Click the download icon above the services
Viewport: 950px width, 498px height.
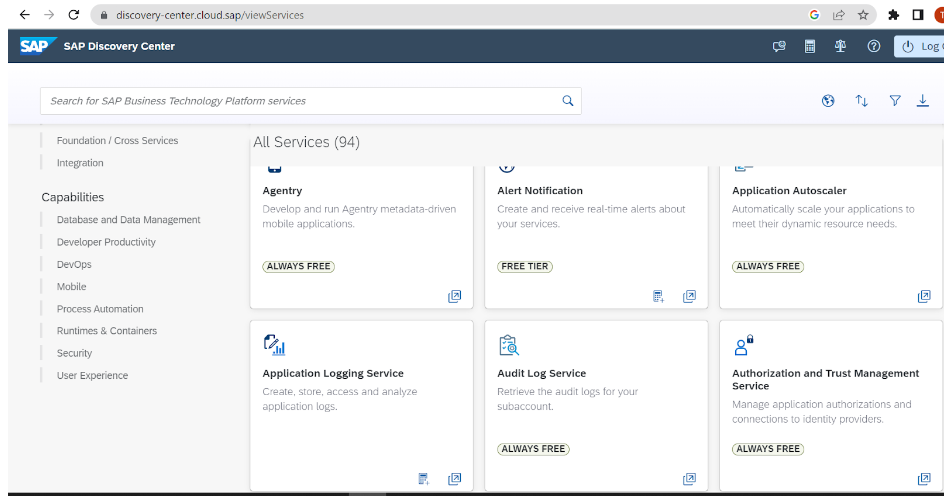[923, 101]
